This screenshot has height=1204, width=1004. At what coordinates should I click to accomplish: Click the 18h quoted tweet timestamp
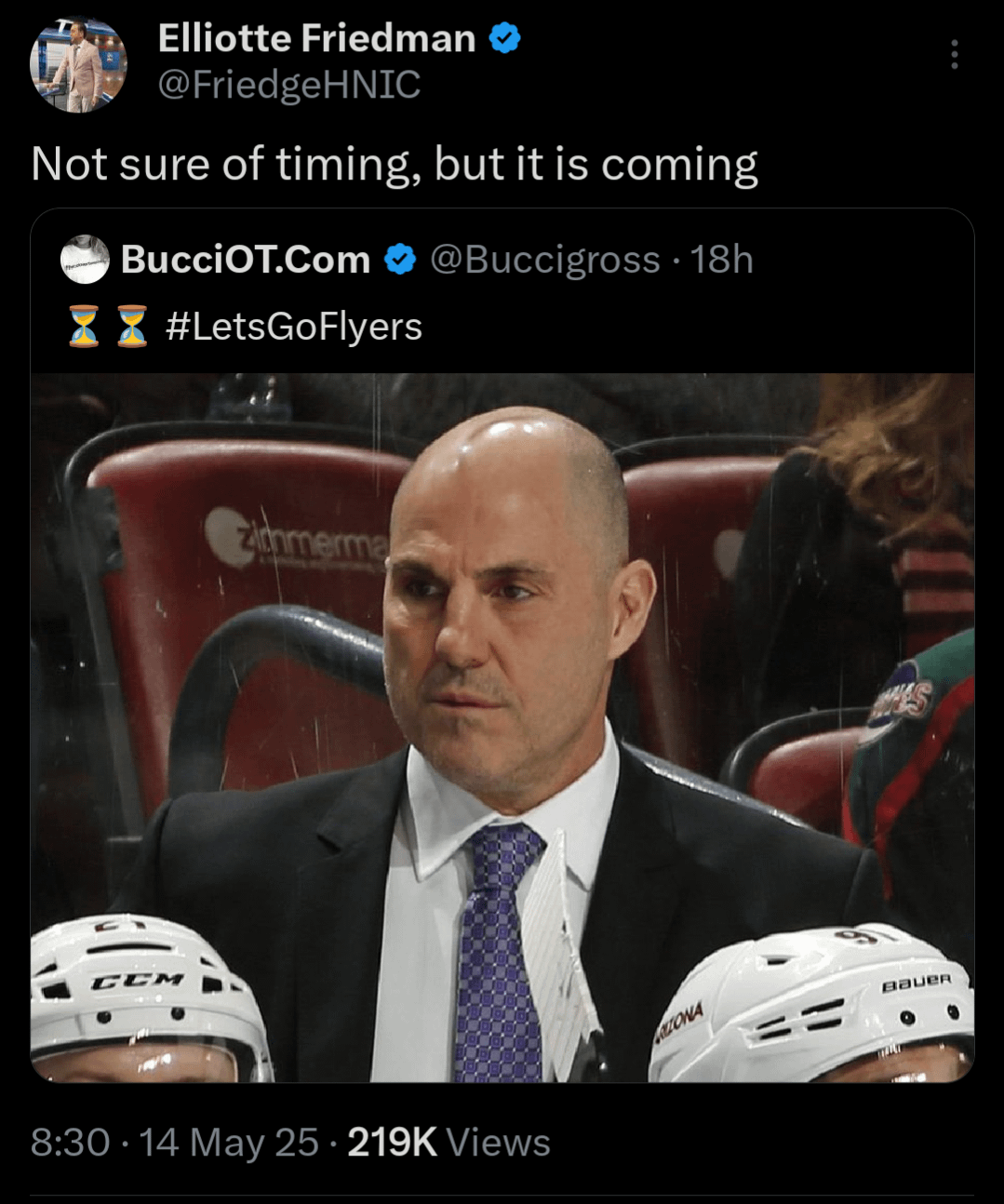(x=722, y=260)
